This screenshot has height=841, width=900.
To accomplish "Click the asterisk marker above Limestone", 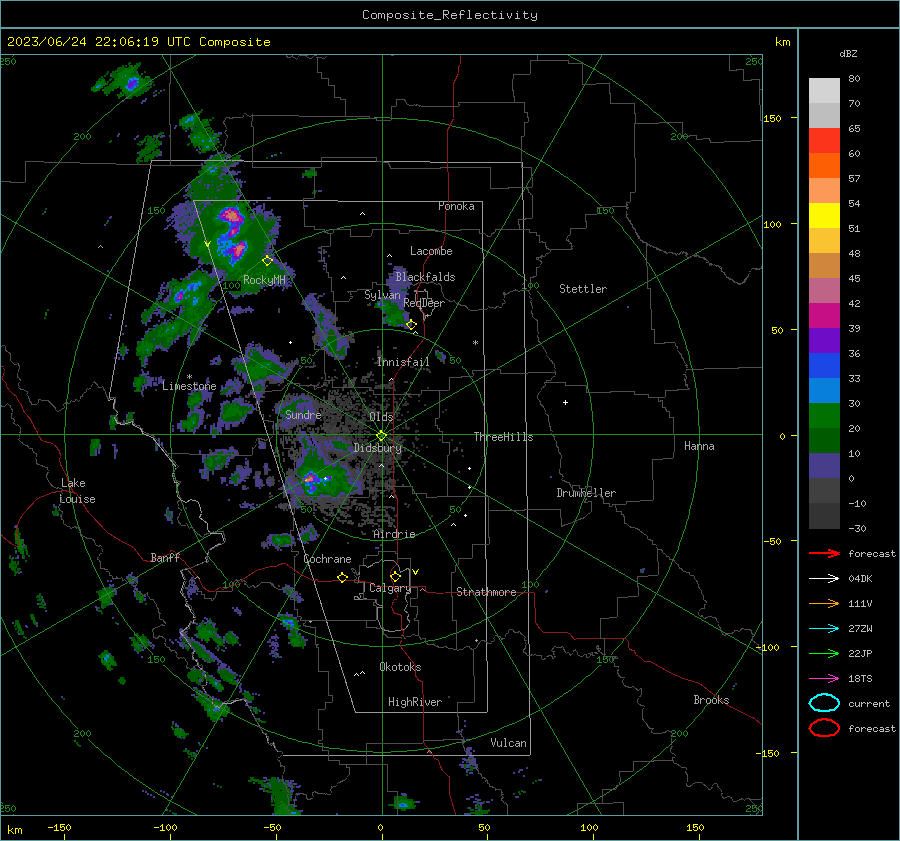I will point(189,377).
